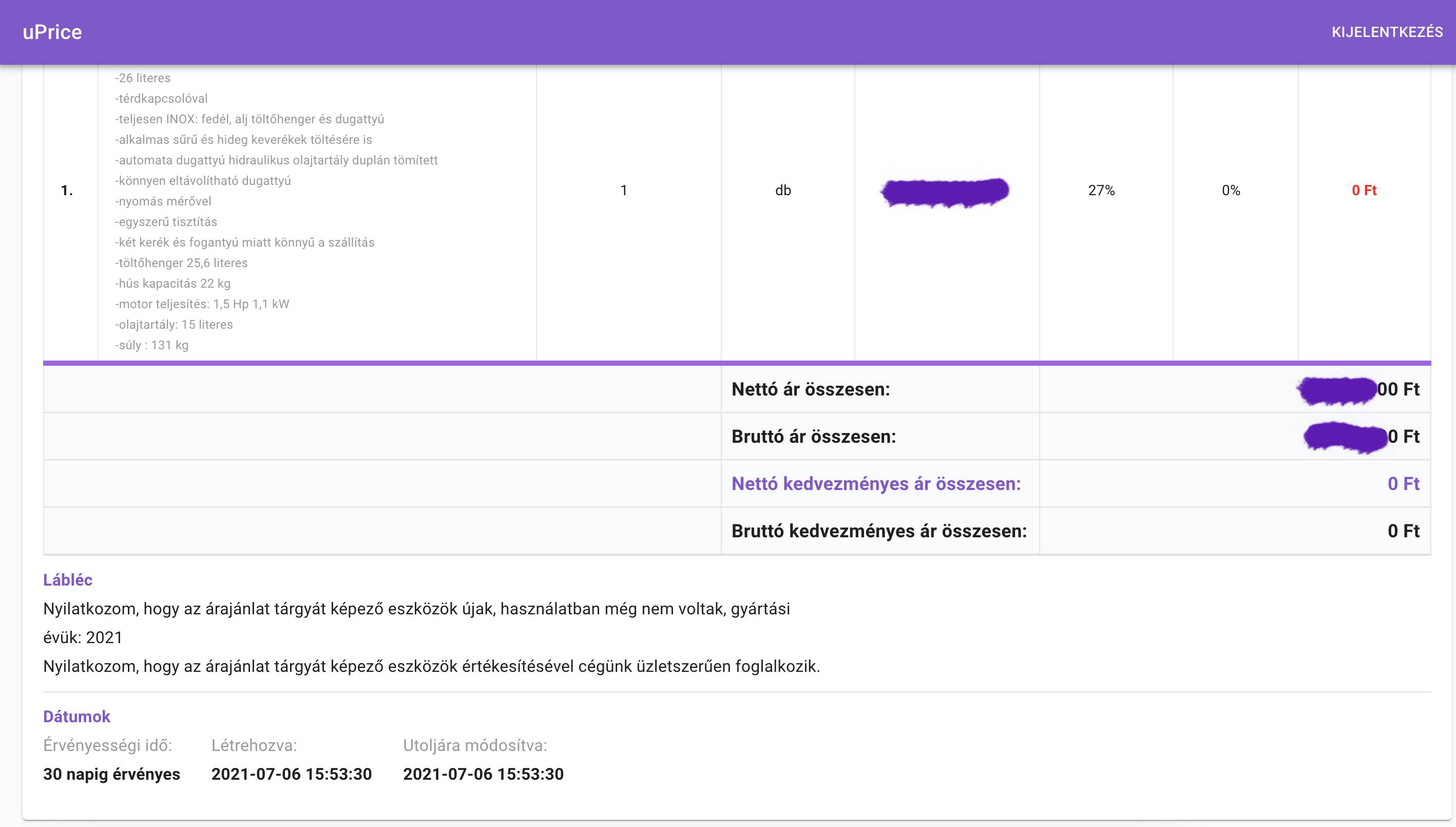Click the '-súly : 131 kg' description line

tap(151, 345)
